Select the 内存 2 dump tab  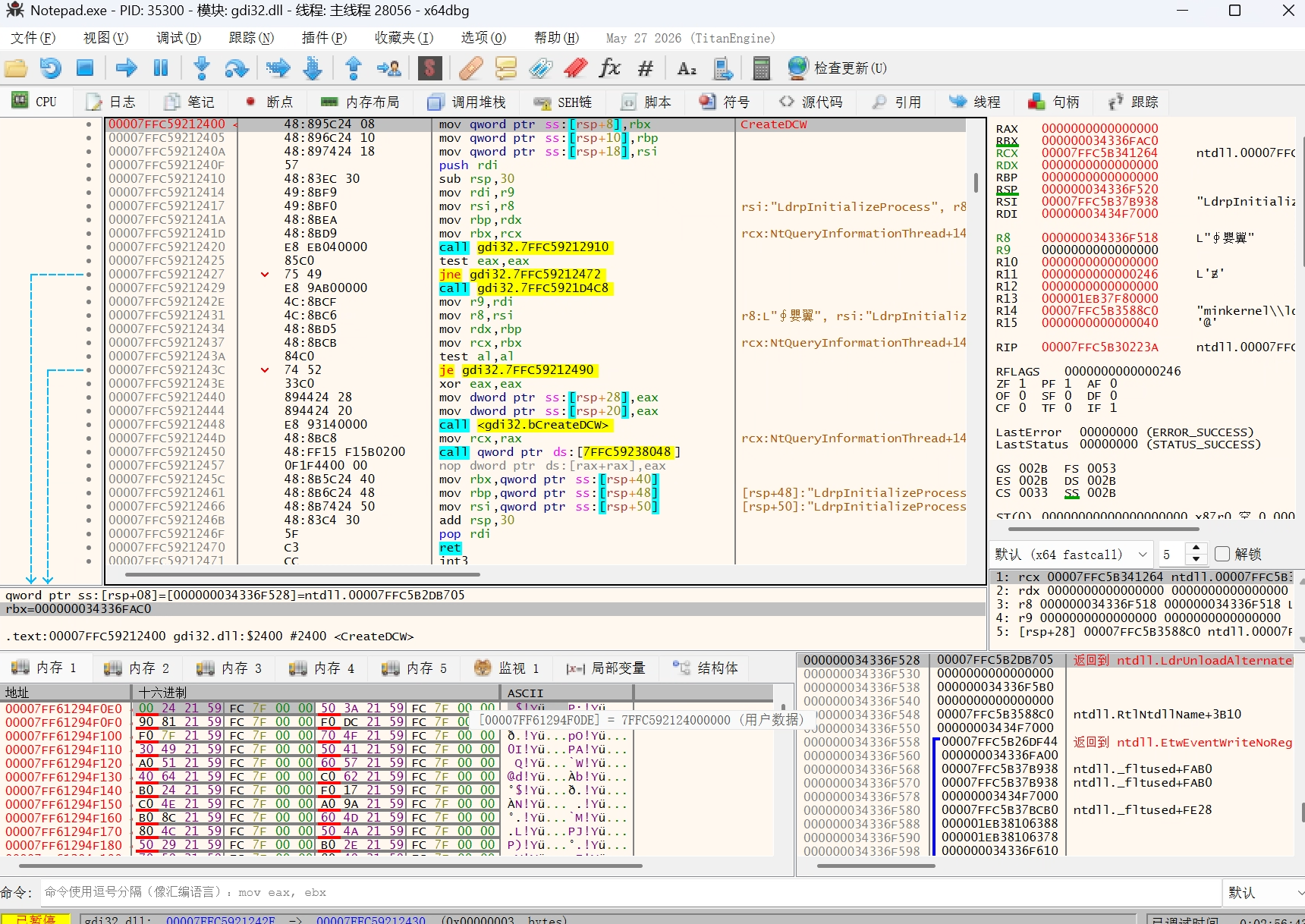coord(137,668)
